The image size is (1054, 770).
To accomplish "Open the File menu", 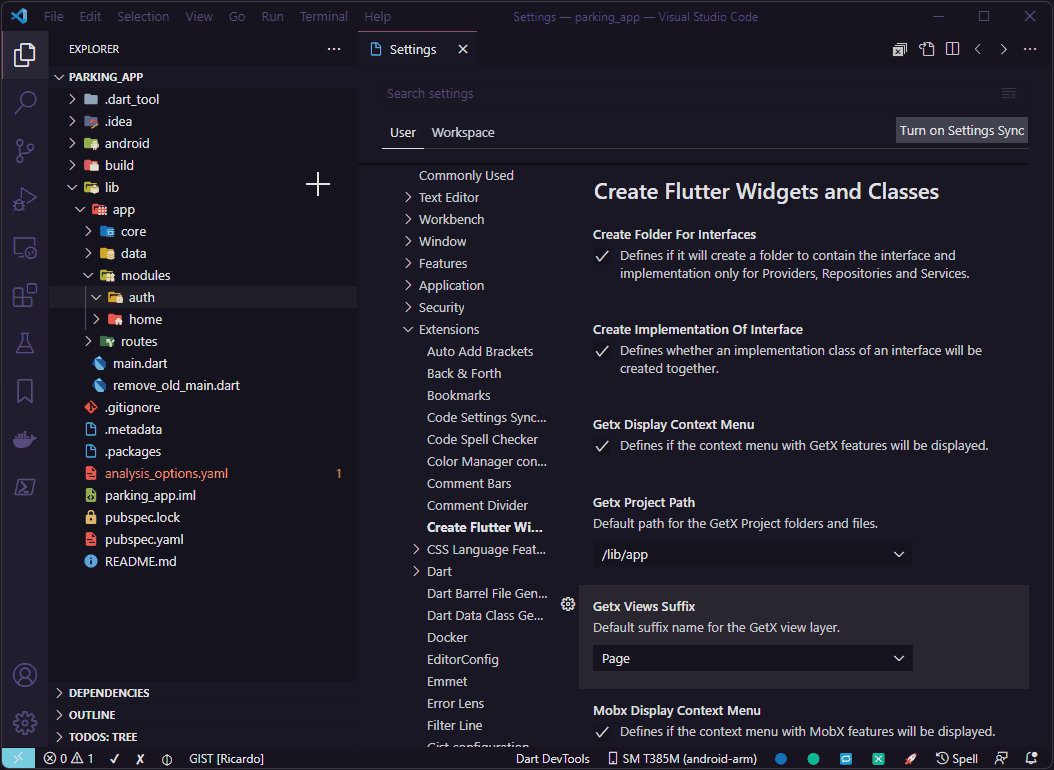I will pos(54,16).
